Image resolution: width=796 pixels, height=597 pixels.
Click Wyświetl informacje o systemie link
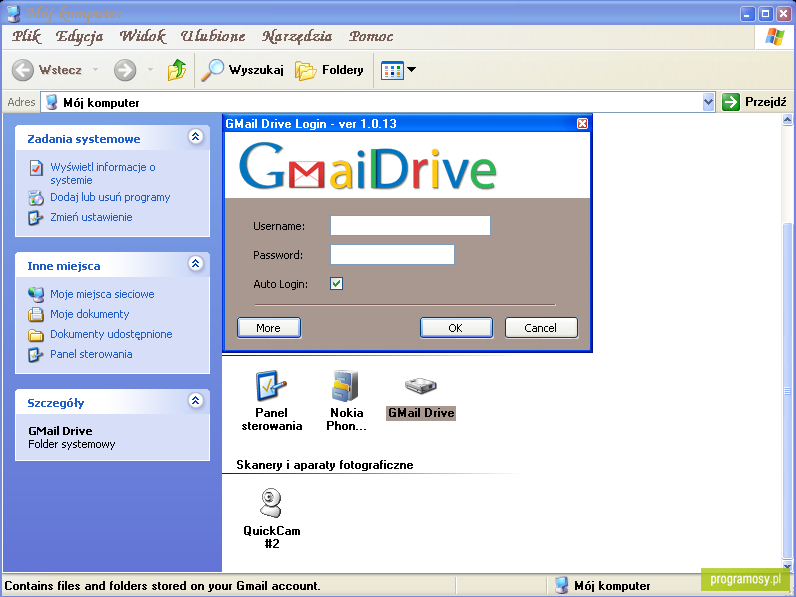pos(103,174)
